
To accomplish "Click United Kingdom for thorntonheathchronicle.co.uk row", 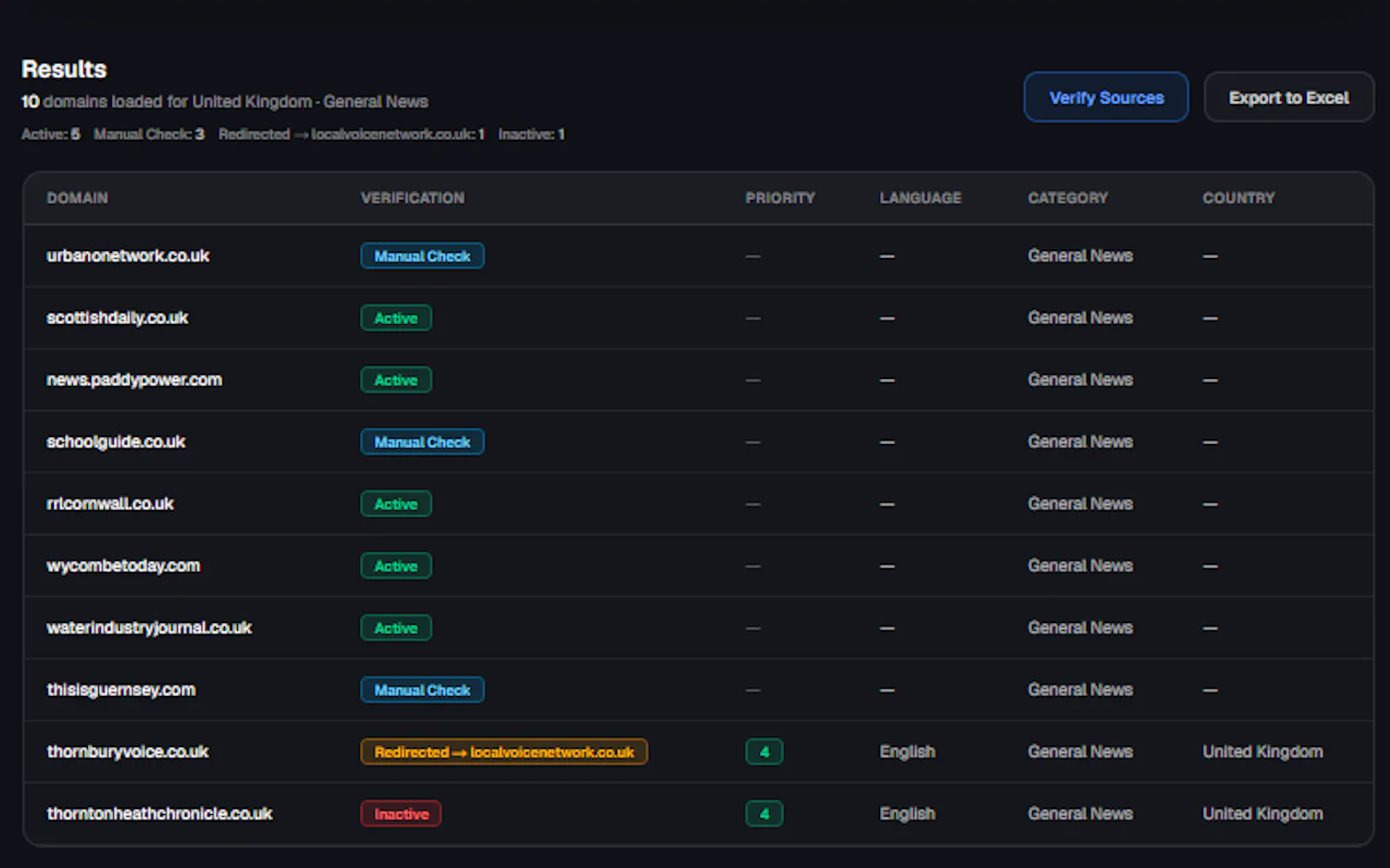I will [x=1263, y=813].
